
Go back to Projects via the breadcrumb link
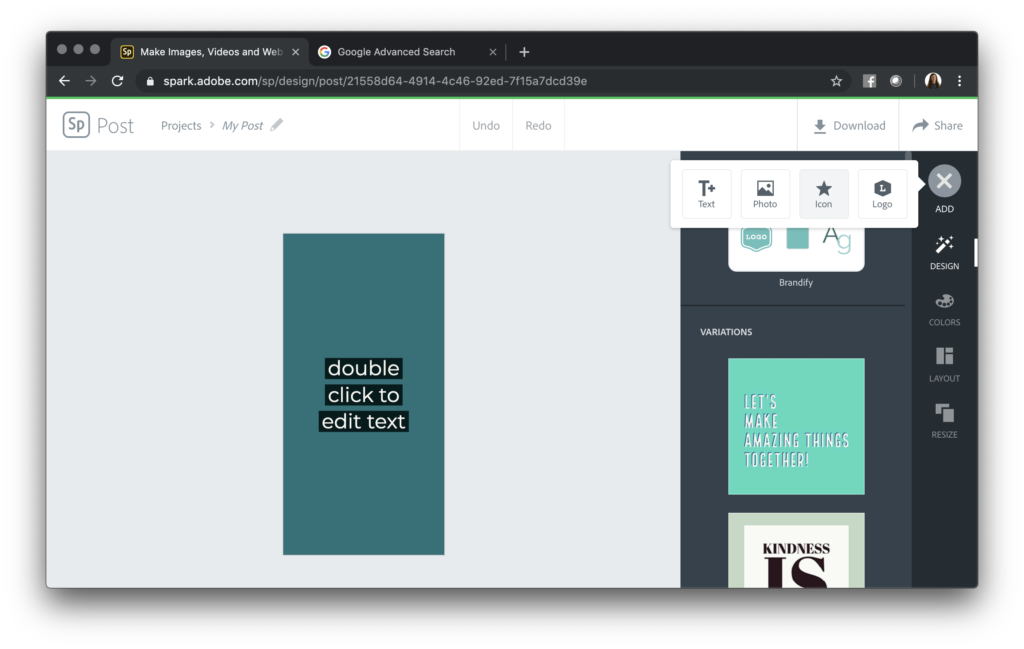[181, 125]
